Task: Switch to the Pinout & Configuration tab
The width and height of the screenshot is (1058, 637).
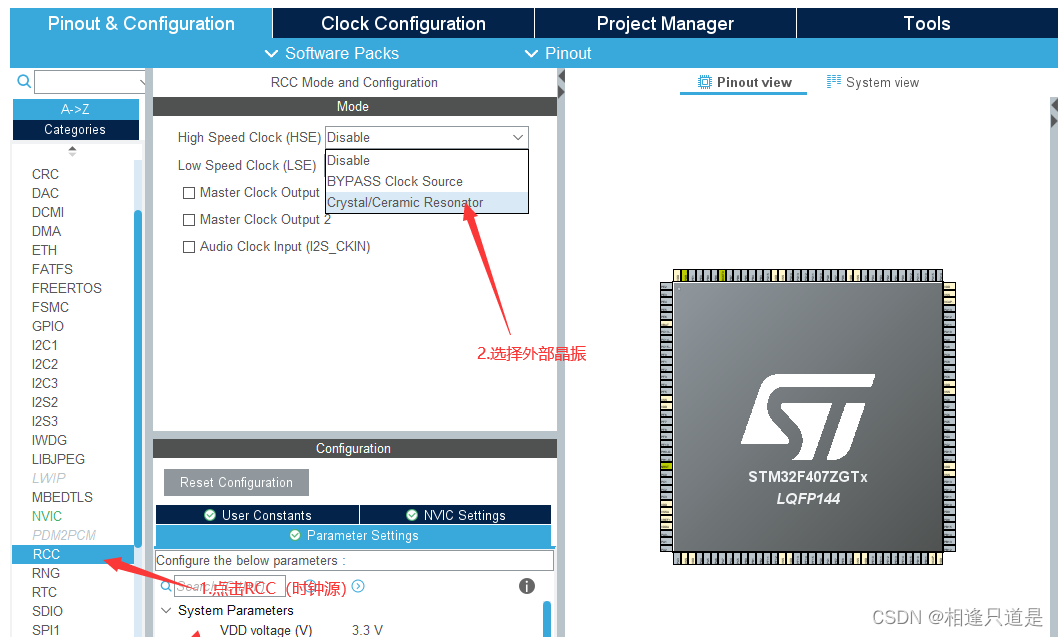Action: [x=141, y=24]
